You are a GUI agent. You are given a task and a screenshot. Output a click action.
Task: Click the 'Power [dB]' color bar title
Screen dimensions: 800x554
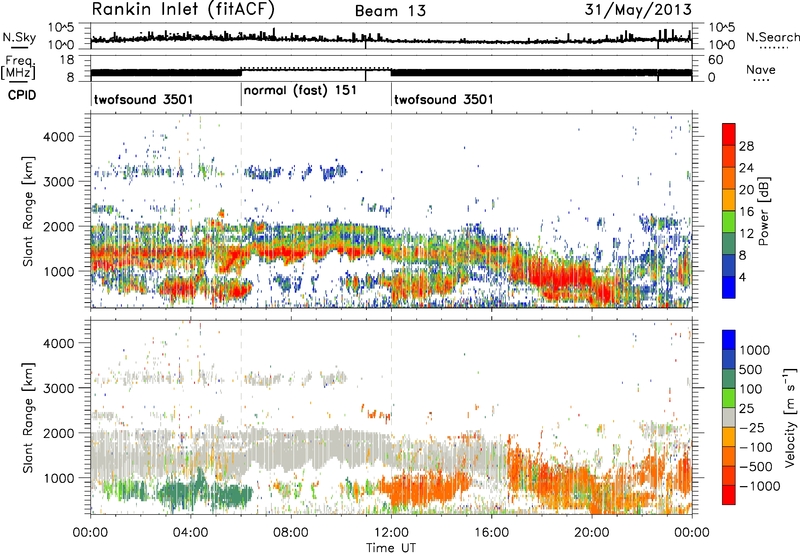point(764,211)
